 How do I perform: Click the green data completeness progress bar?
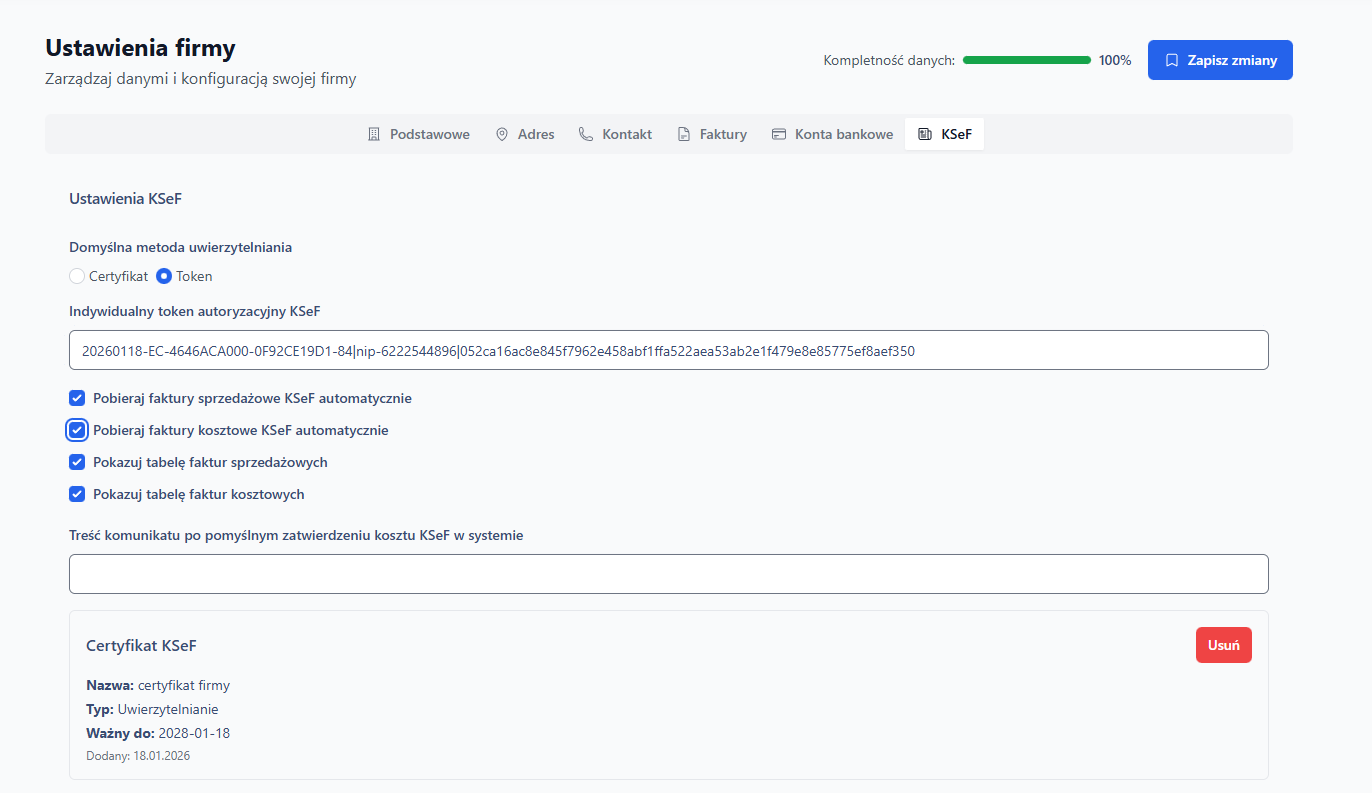[1026, 60]
